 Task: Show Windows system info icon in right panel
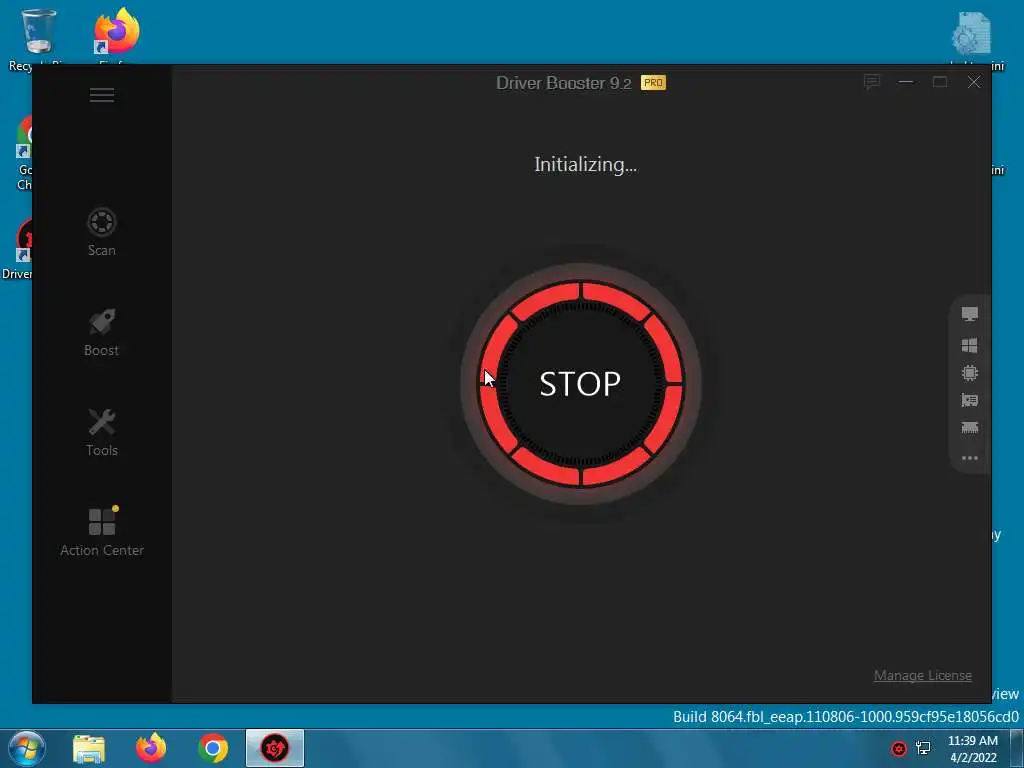click(970, 345)
